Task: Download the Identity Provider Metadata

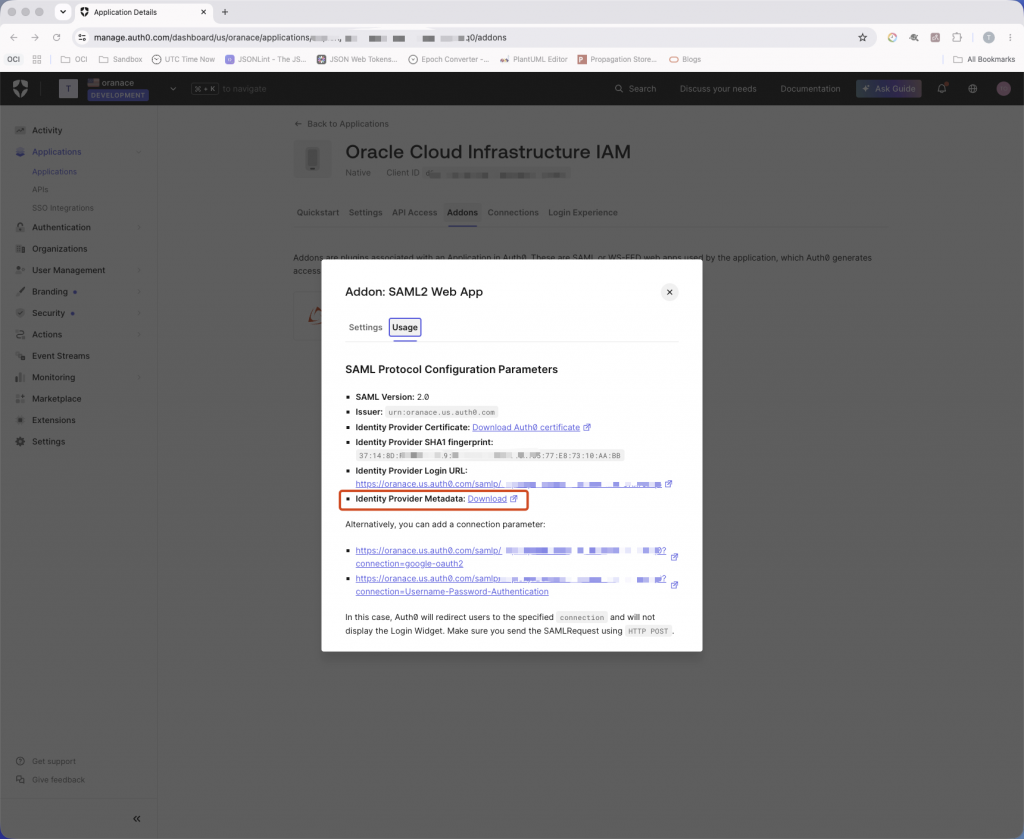Action: [x=487, y=499]
